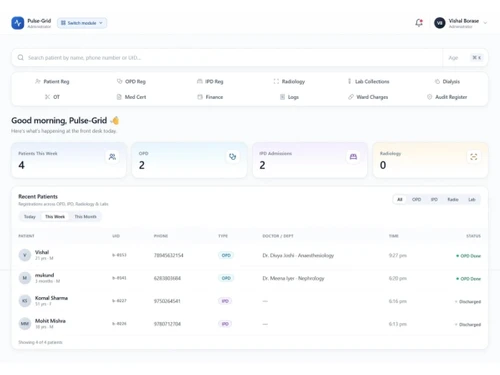Click patient name Mohit Mishra
500x375 pixels.
tap(50, 321)
